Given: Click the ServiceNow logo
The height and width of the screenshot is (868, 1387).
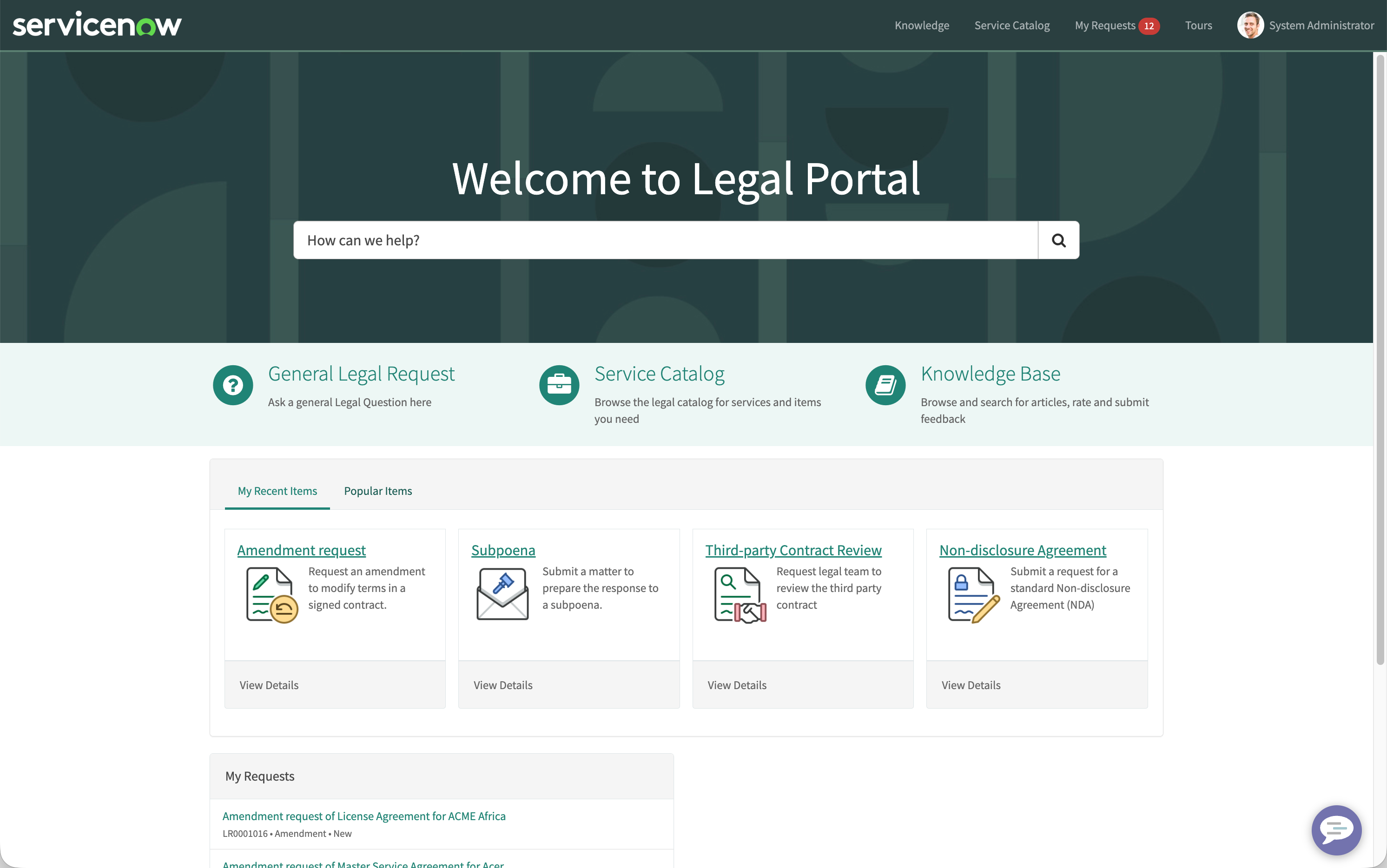Looking at the screenshot, I should click(97, 25).
